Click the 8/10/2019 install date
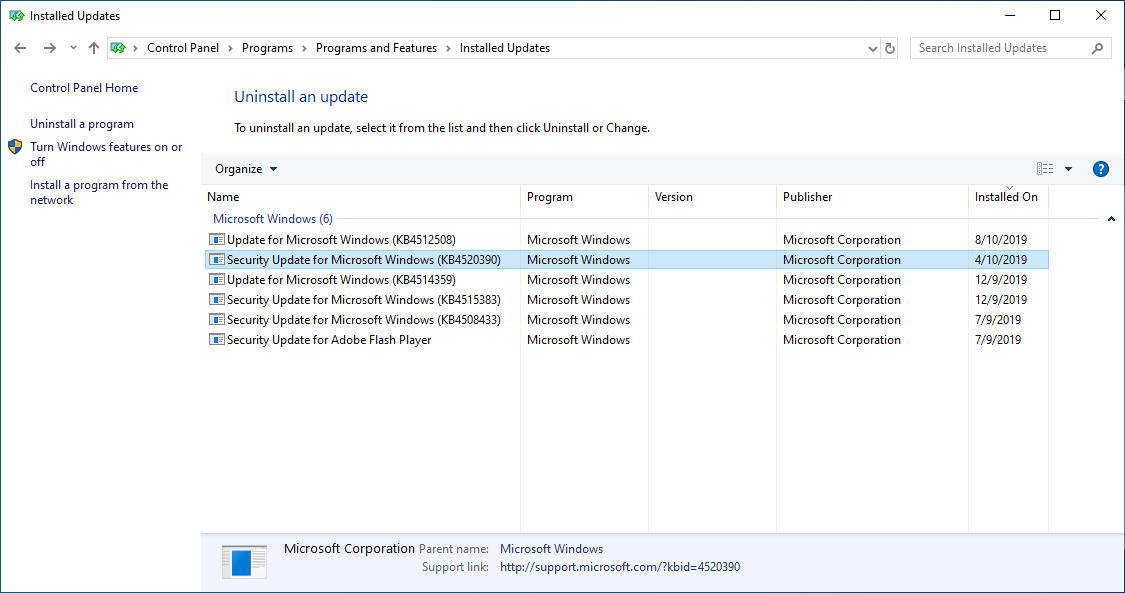 1001,239
